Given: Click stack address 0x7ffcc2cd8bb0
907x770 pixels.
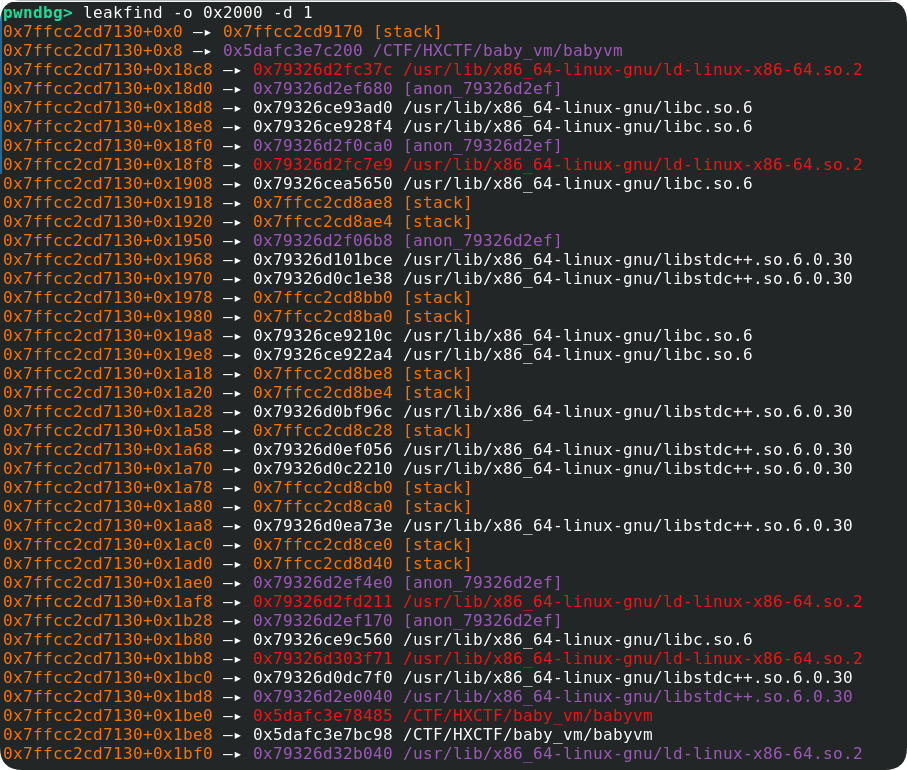Looking at the screenshot, I should (x=323, y=297).
